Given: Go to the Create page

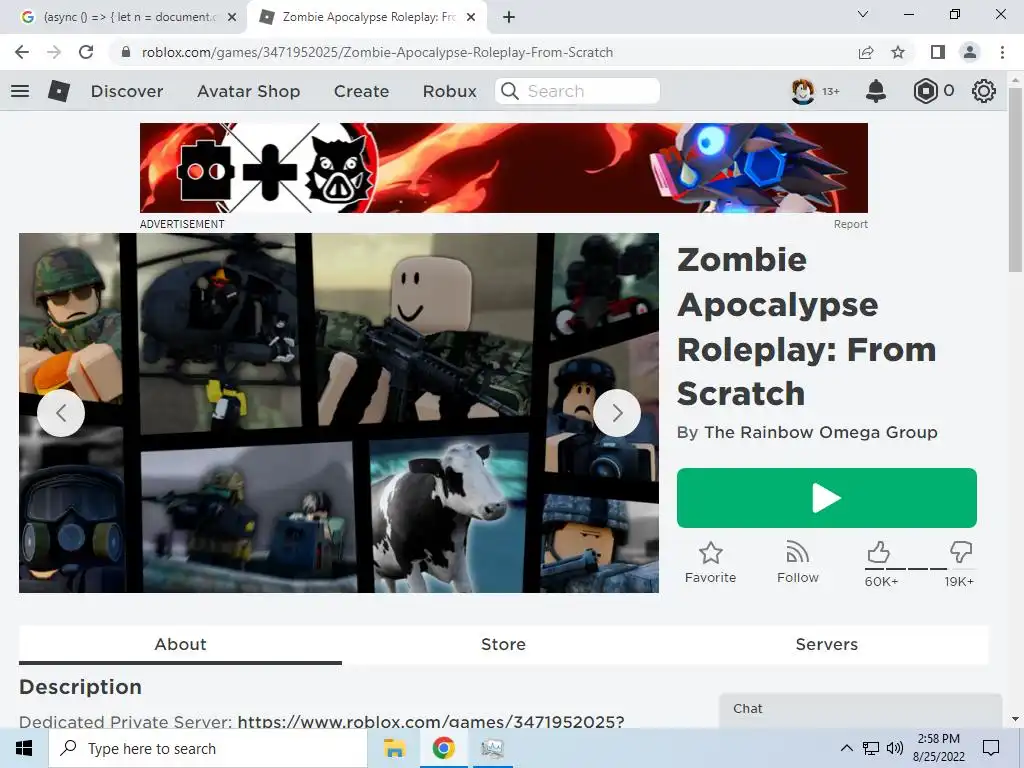Looking at the screenshot, I should click(x=361, y=91).
